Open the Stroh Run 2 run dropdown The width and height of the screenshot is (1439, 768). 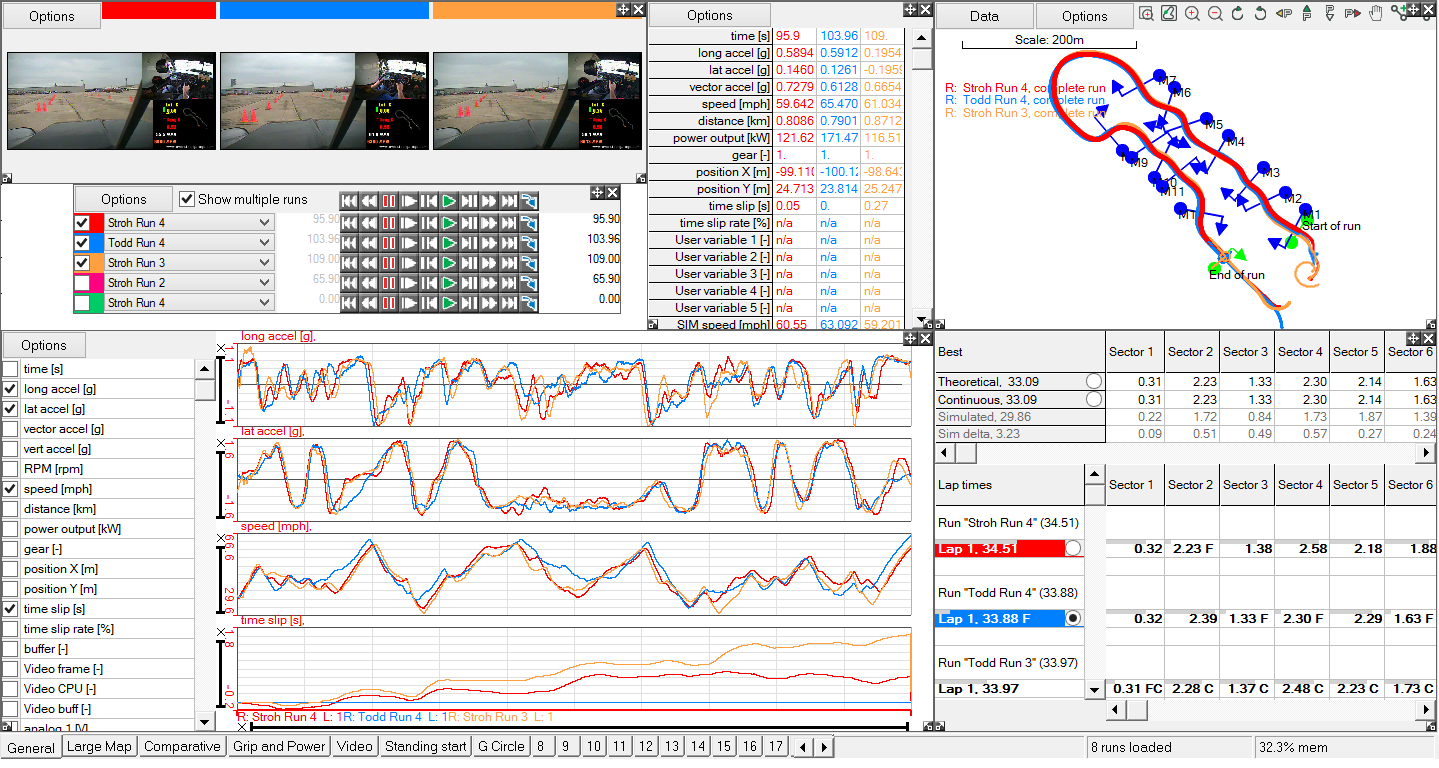point(265,283)
